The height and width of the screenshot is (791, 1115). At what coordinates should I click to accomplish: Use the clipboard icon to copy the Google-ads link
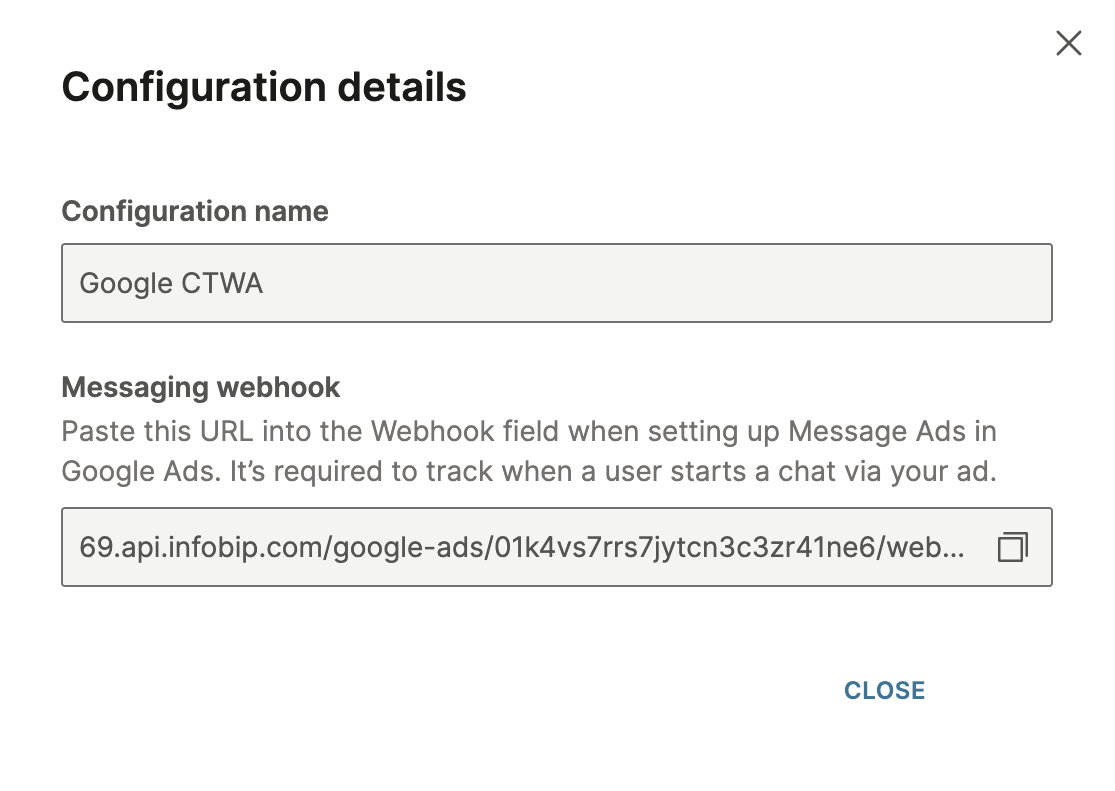(x=1012, y=547)
